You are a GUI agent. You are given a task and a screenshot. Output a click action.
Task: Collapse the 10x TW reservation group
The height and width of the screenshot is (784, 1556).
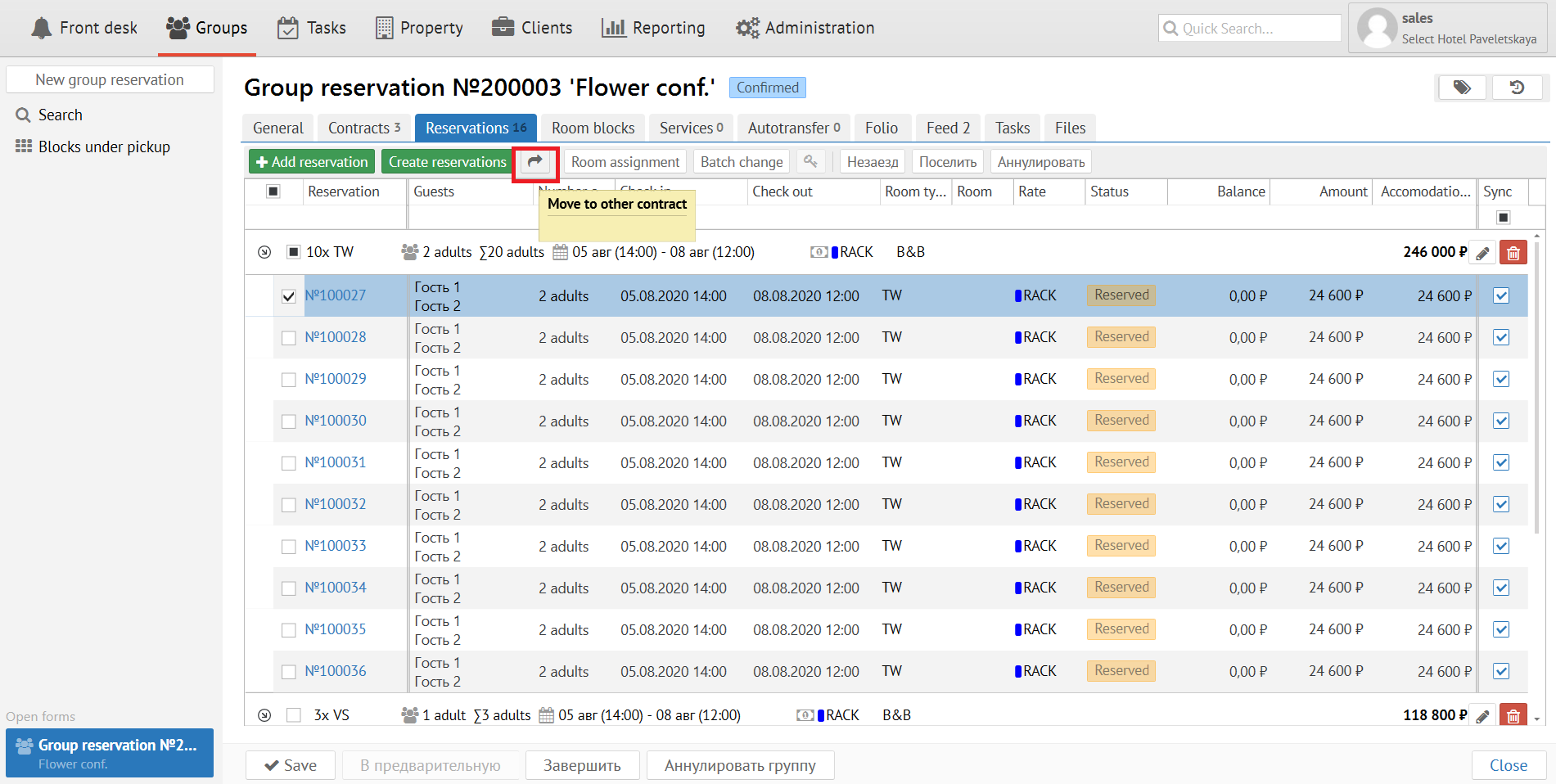[264, 252]
